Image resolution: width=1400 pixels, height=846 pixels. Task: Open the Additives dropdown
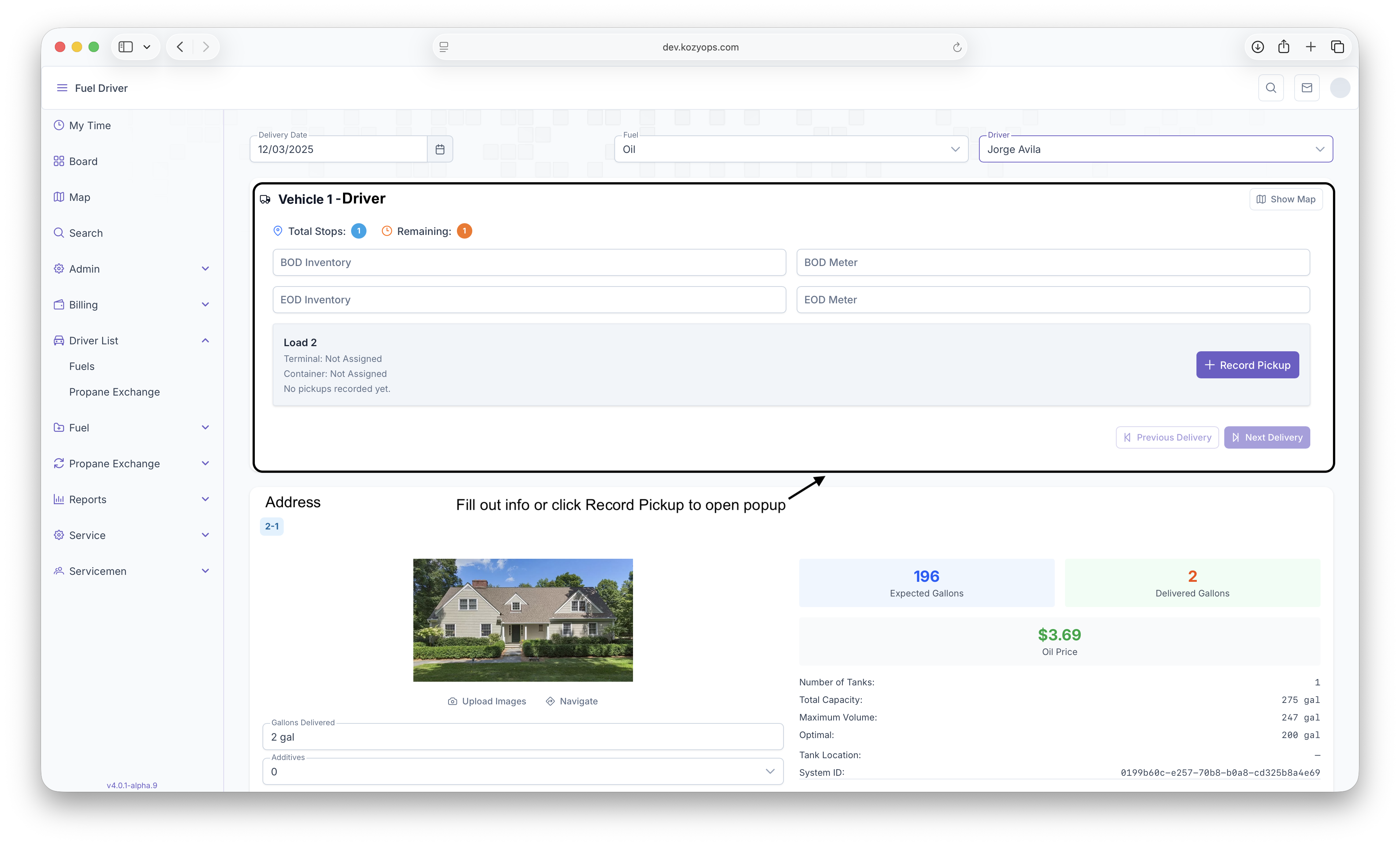(523, 772)
